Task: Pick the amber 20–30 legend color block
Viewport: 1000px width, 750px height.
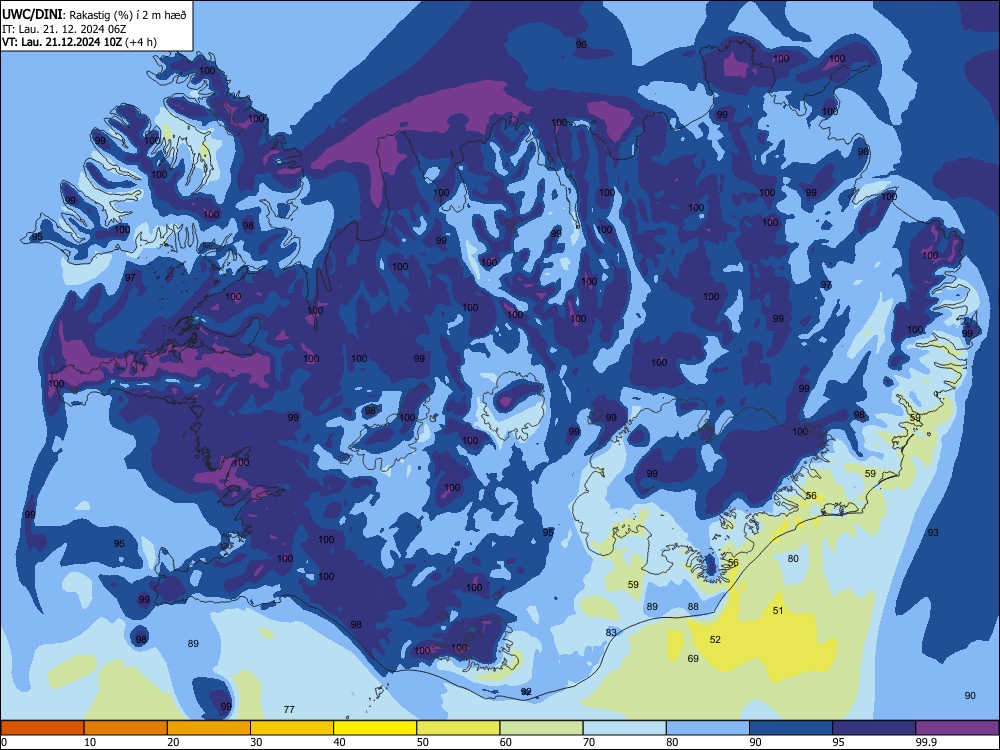Action: click(209, 728)
